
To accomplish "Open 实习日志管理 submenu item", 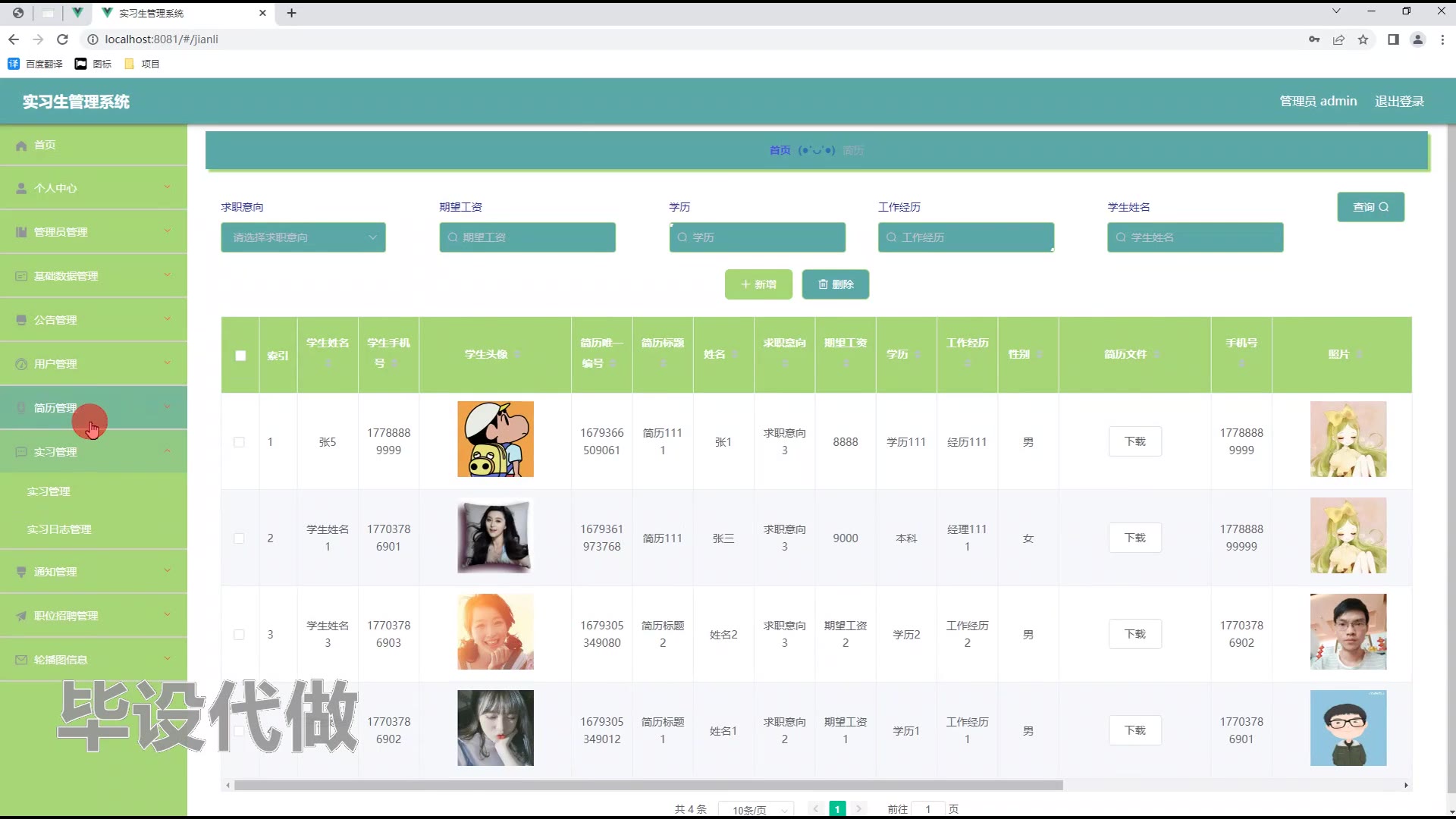I will (x=59, y=529).
